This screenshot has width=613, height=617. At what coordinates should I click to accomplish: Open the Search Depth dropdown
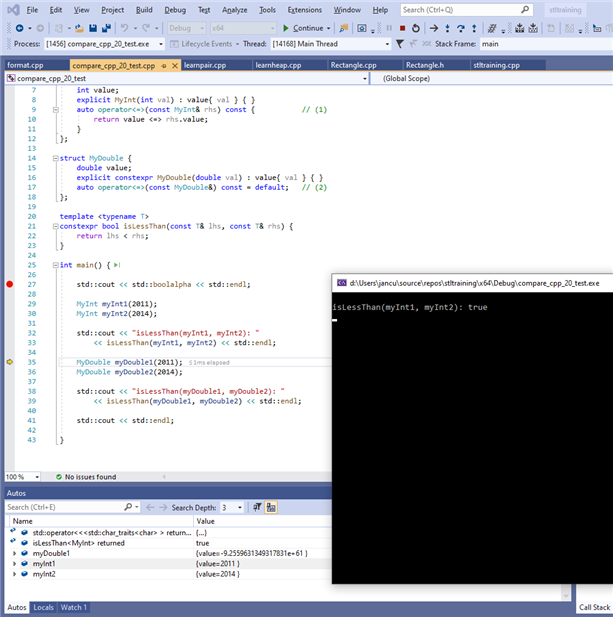[x=239, y=508]
